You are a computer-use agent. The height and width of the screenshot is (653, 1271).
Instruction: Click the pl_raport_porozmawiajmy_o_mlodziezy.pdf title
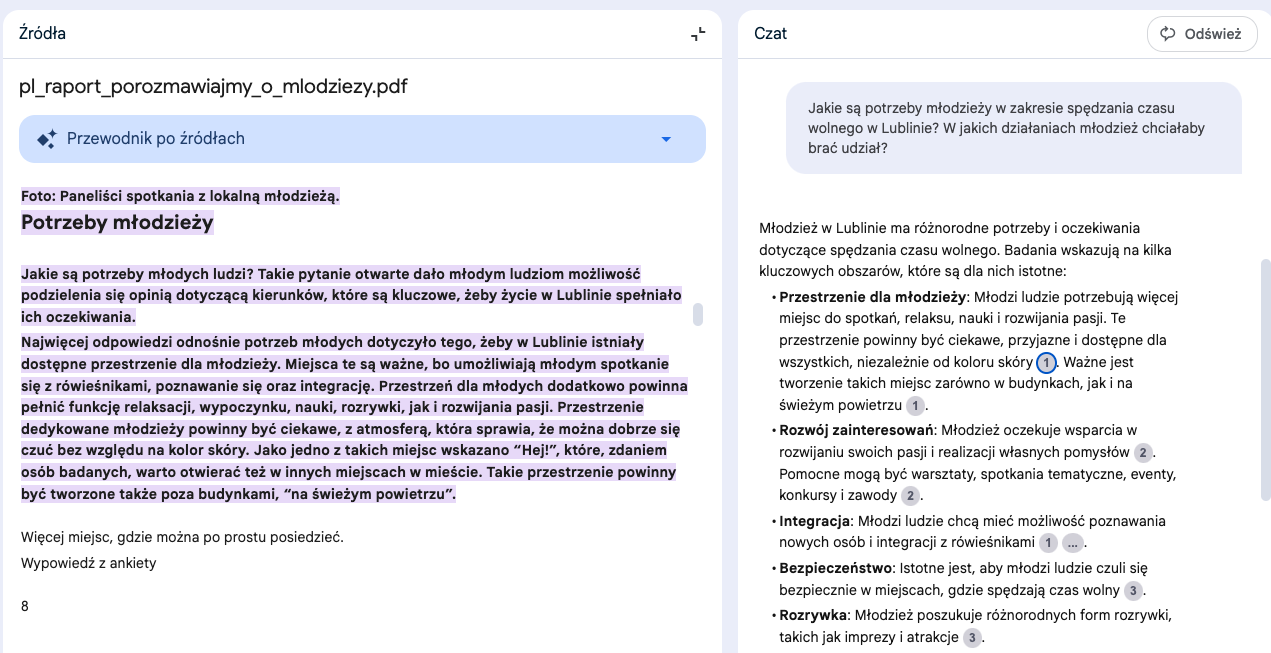point(213,87)
